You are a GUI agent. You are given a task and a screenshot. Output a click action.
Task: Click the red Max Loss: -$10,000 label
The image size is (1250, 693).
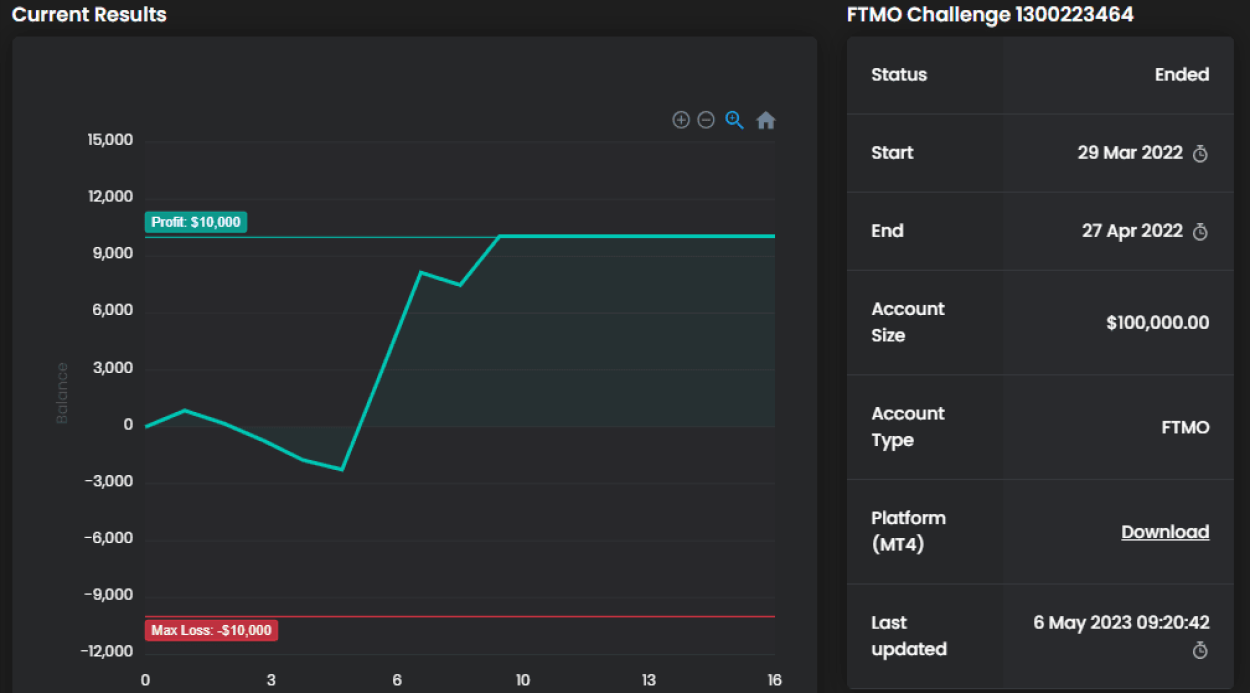point(211,630)
